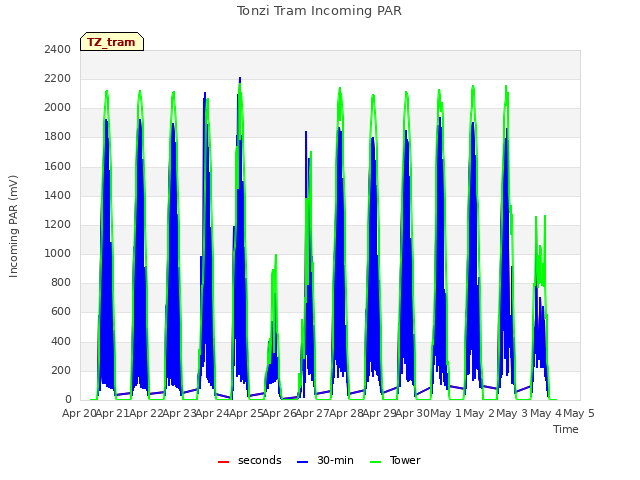Click the red seconds legend swatch
Screen dimensions: 640x480
[223, 462]
